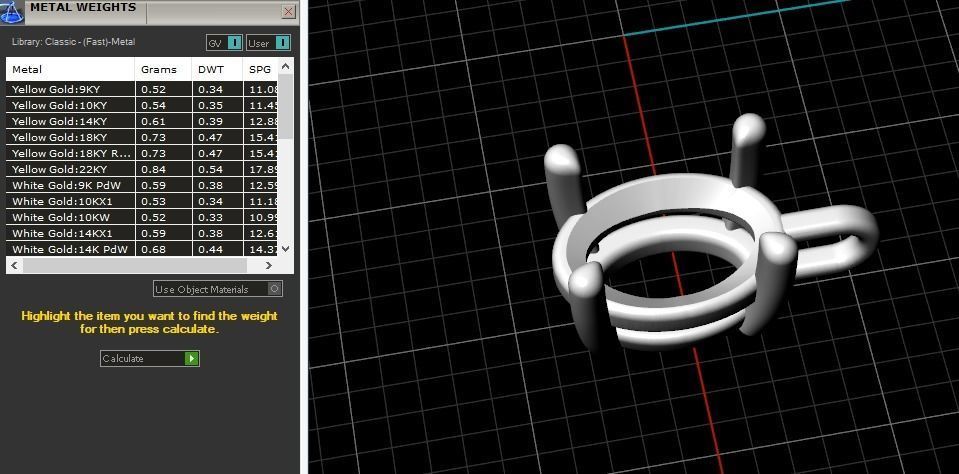The height and width of the screenshot is (474, 959).
Task: Close the Metal Weights panel
Action: [x=289, y=12]
